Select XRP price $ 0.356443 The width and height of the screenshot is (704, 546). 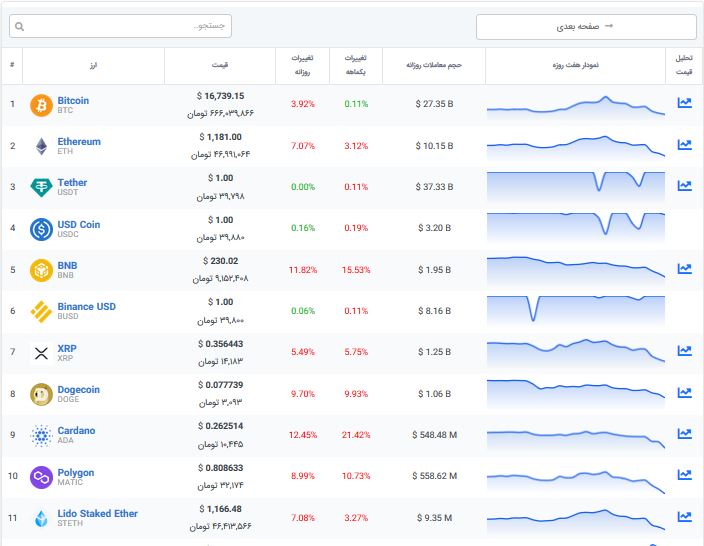pyautogui.click(x=220, y=344)
